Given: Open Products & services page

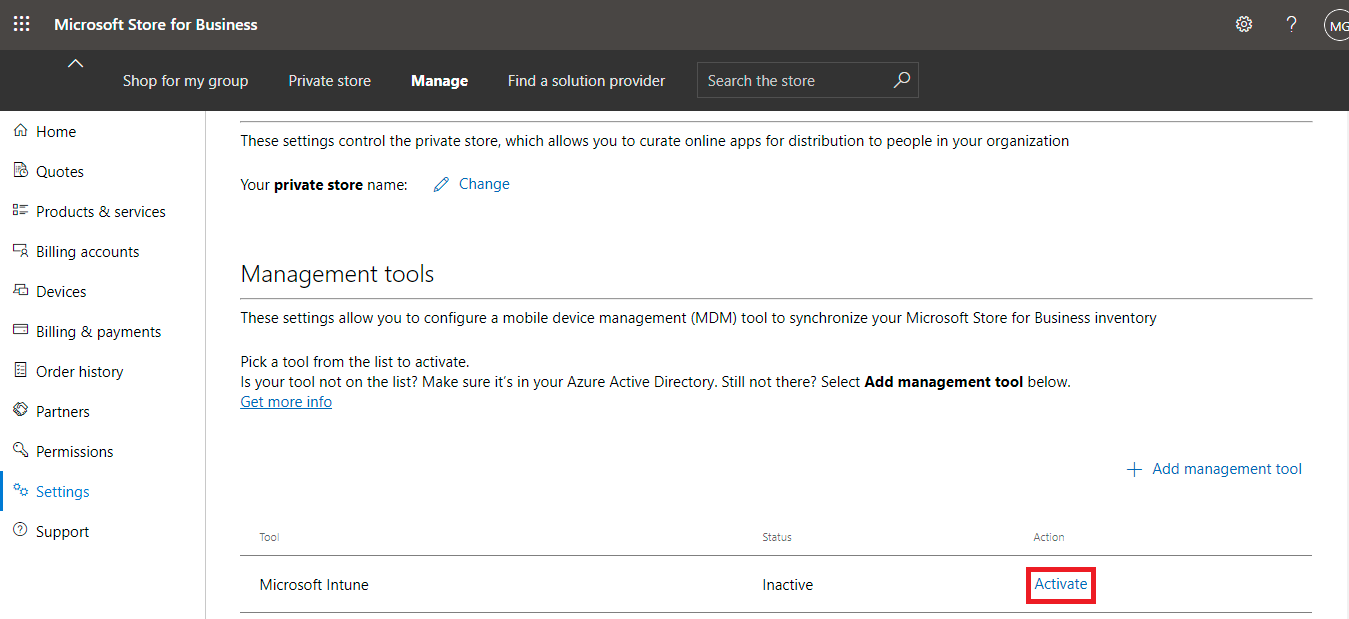Looking at the screenshot, I should (101, 211).
